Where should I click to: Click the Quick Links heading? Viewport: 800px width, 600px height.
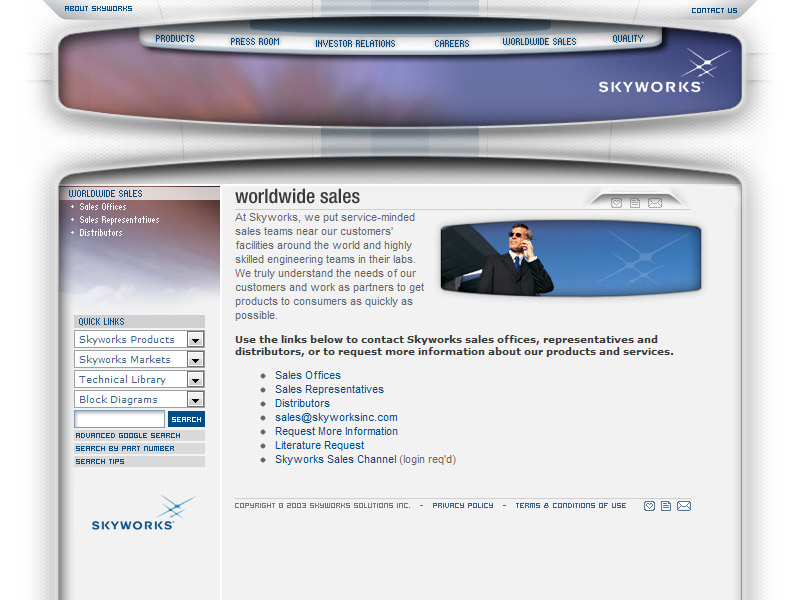coord(101,322)
